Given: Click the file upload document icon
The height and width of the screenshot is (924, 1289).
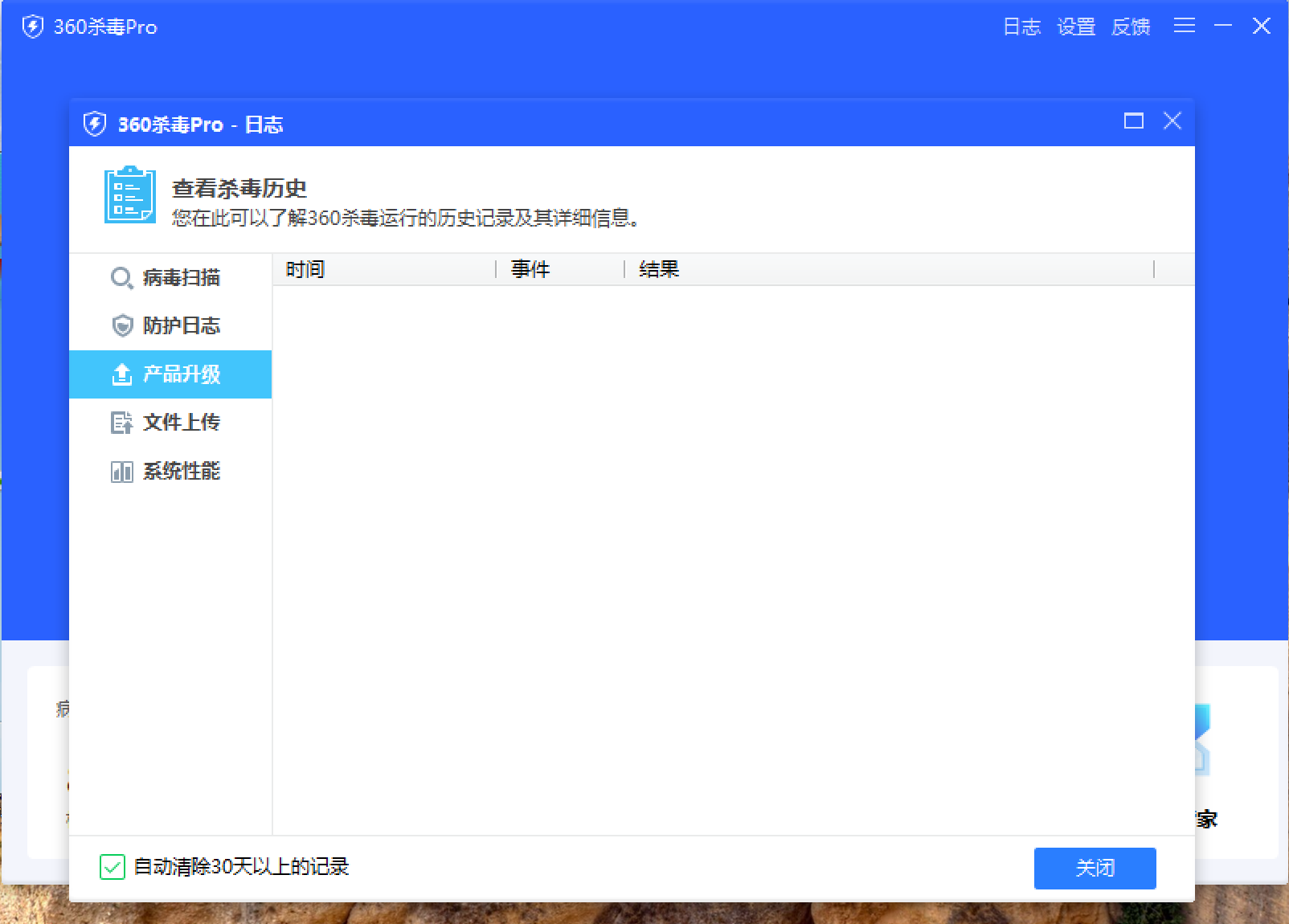Looking at the screenshot, I should [x=121, y=423].
